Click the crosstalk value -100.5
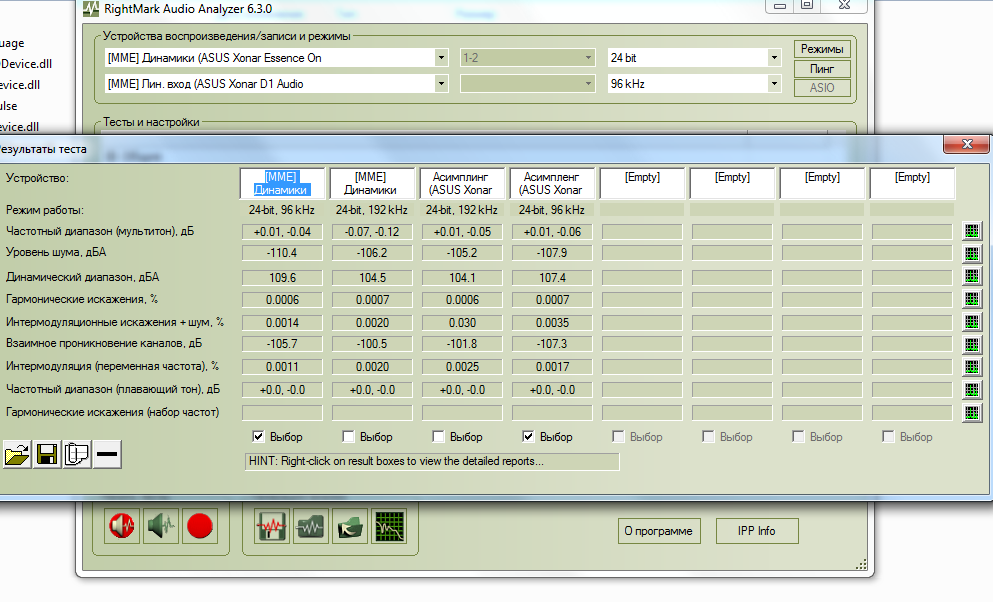 372,344
